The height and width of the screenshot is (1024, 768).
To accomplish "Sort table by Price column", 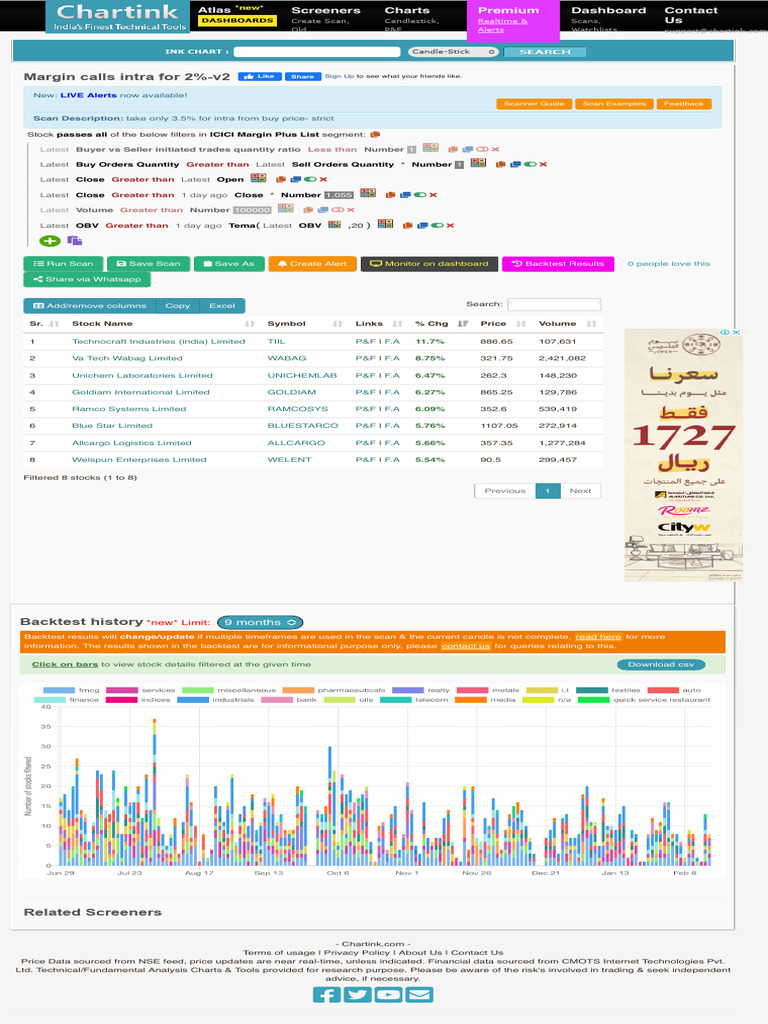I will (503, 323).
